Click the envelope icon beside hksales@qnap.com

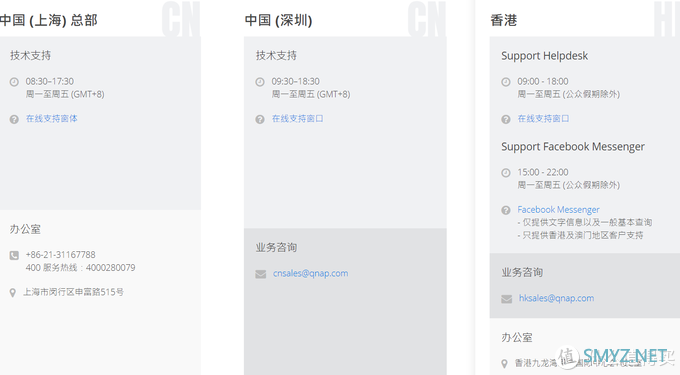[507, 299]
